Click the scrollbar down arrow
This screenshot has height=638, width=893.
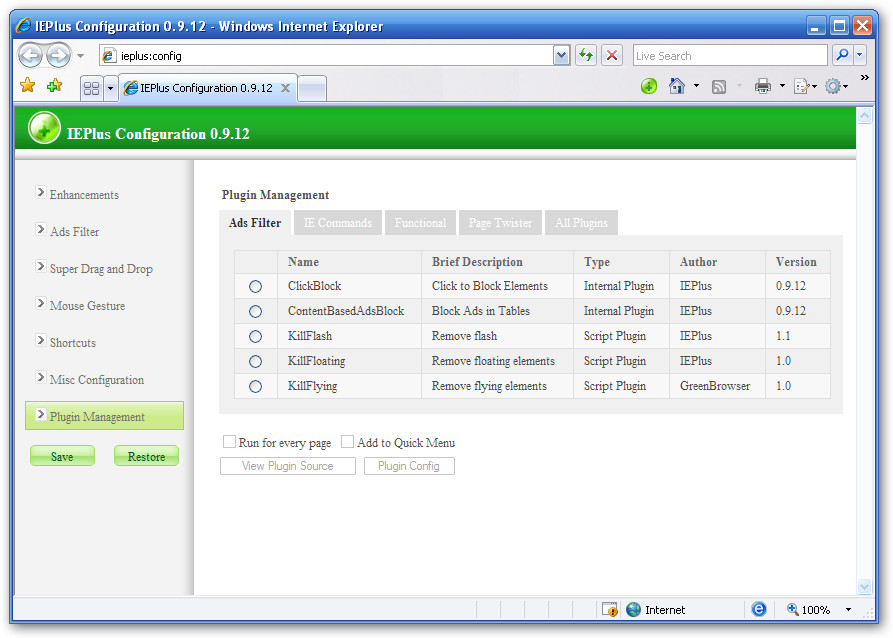point(865,586)
